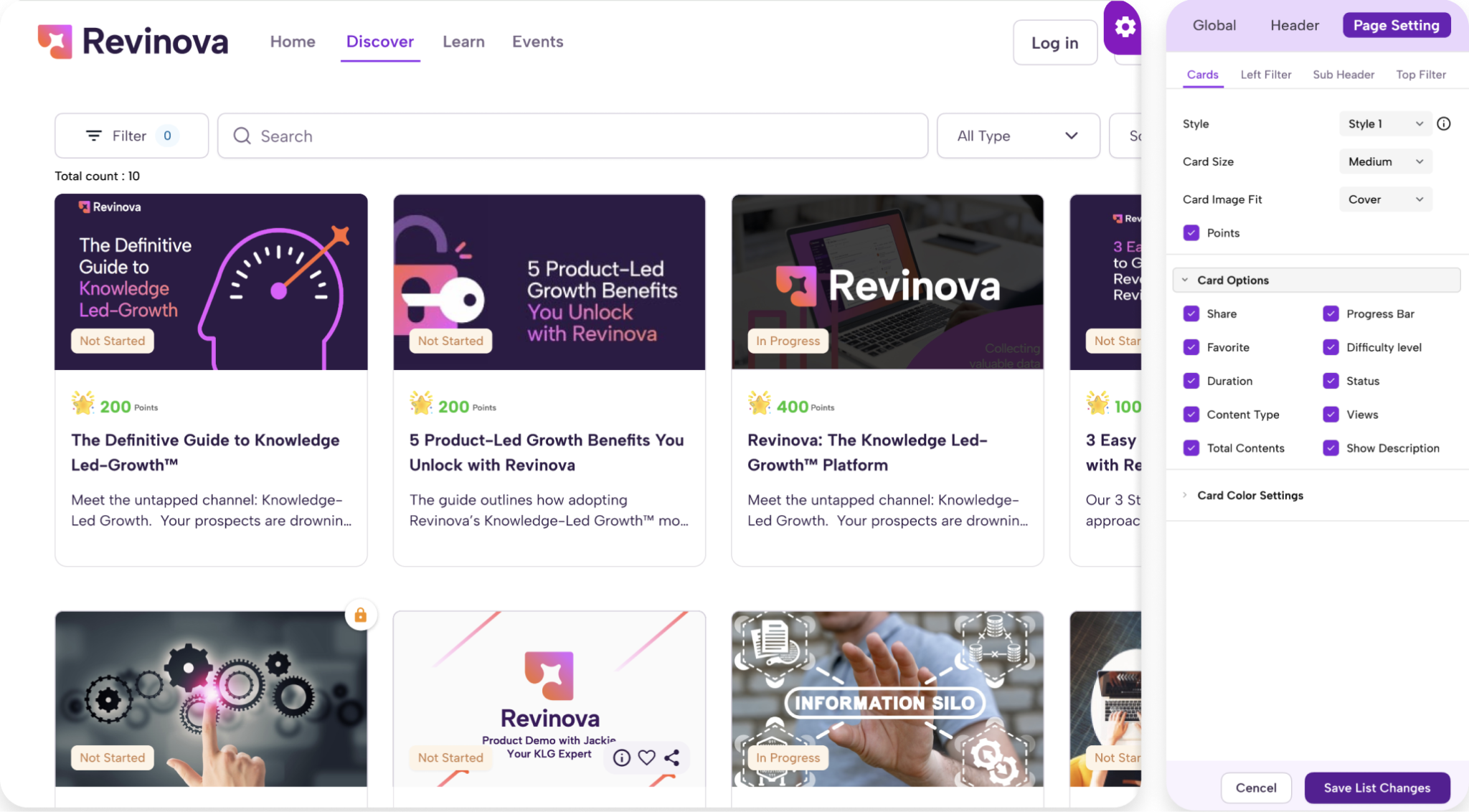
Task: Uncheck the Favorite option
Action: (1191, 347)
